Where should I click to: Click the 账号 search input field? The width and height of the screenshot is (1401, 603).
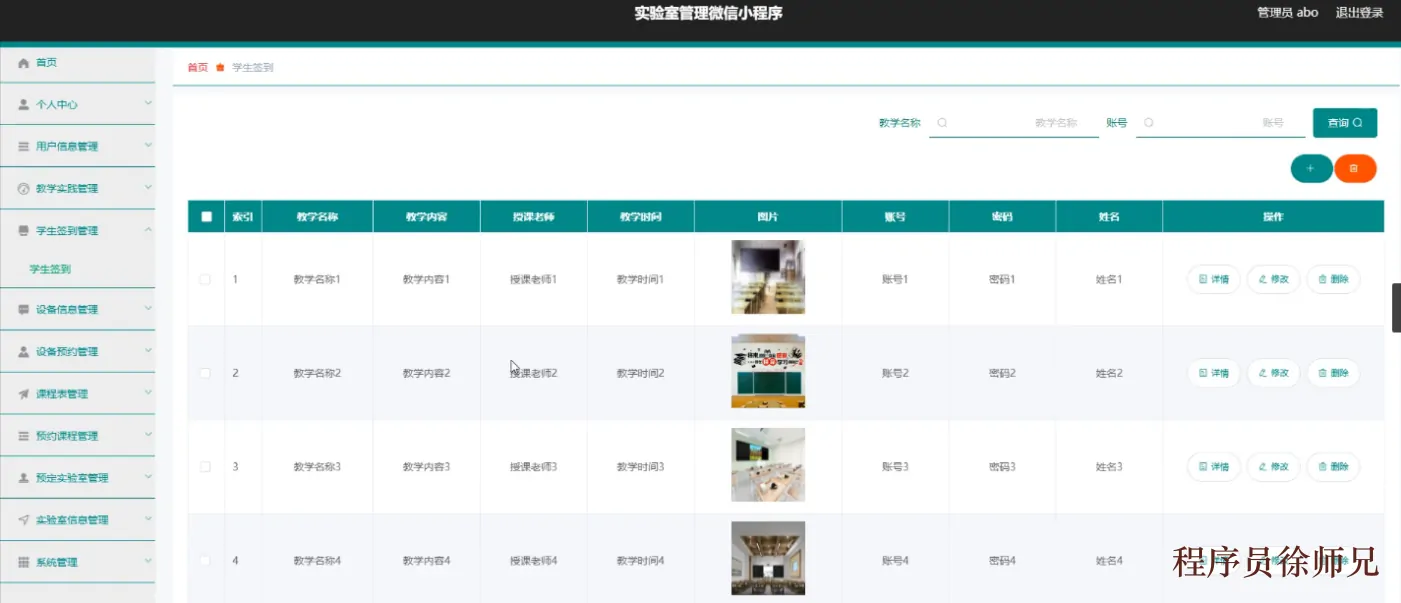coord(1221,123)
